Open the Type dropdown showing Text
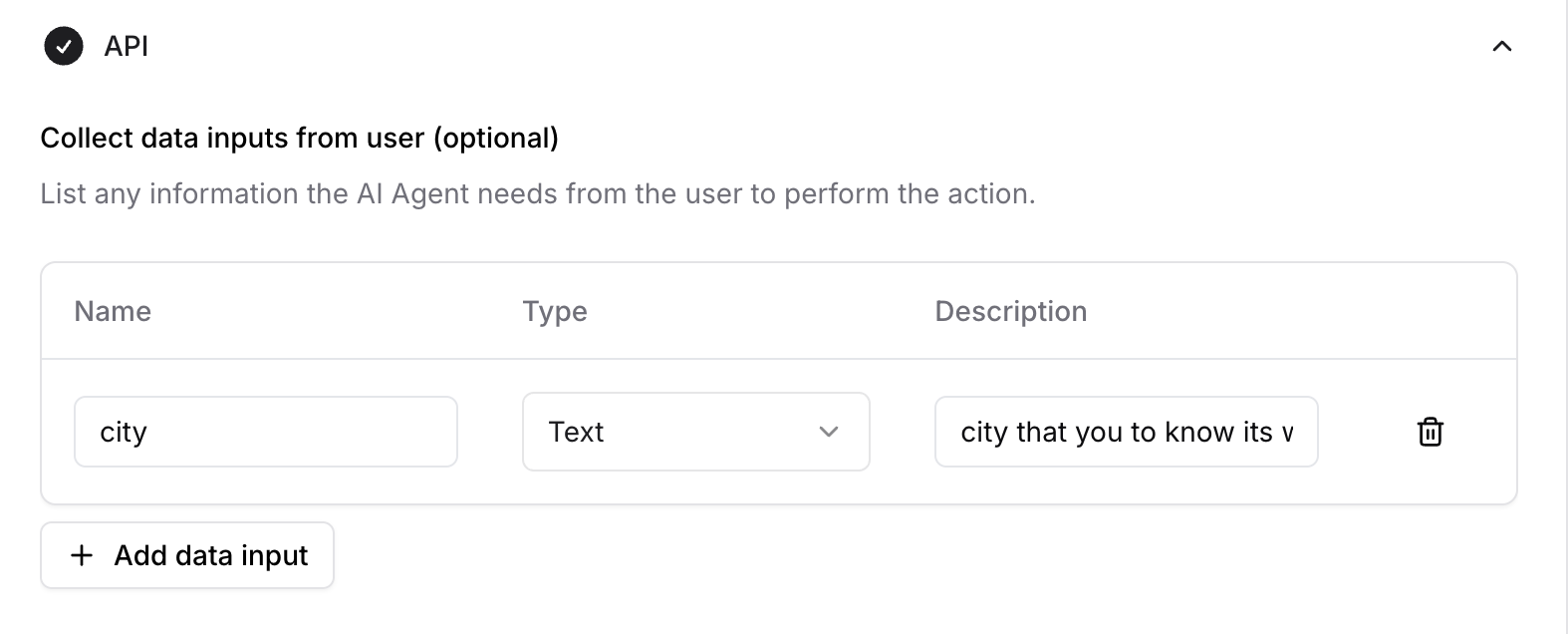Image resolution: width=1568 pixels, height=634 pixels. tap(695, 432)
